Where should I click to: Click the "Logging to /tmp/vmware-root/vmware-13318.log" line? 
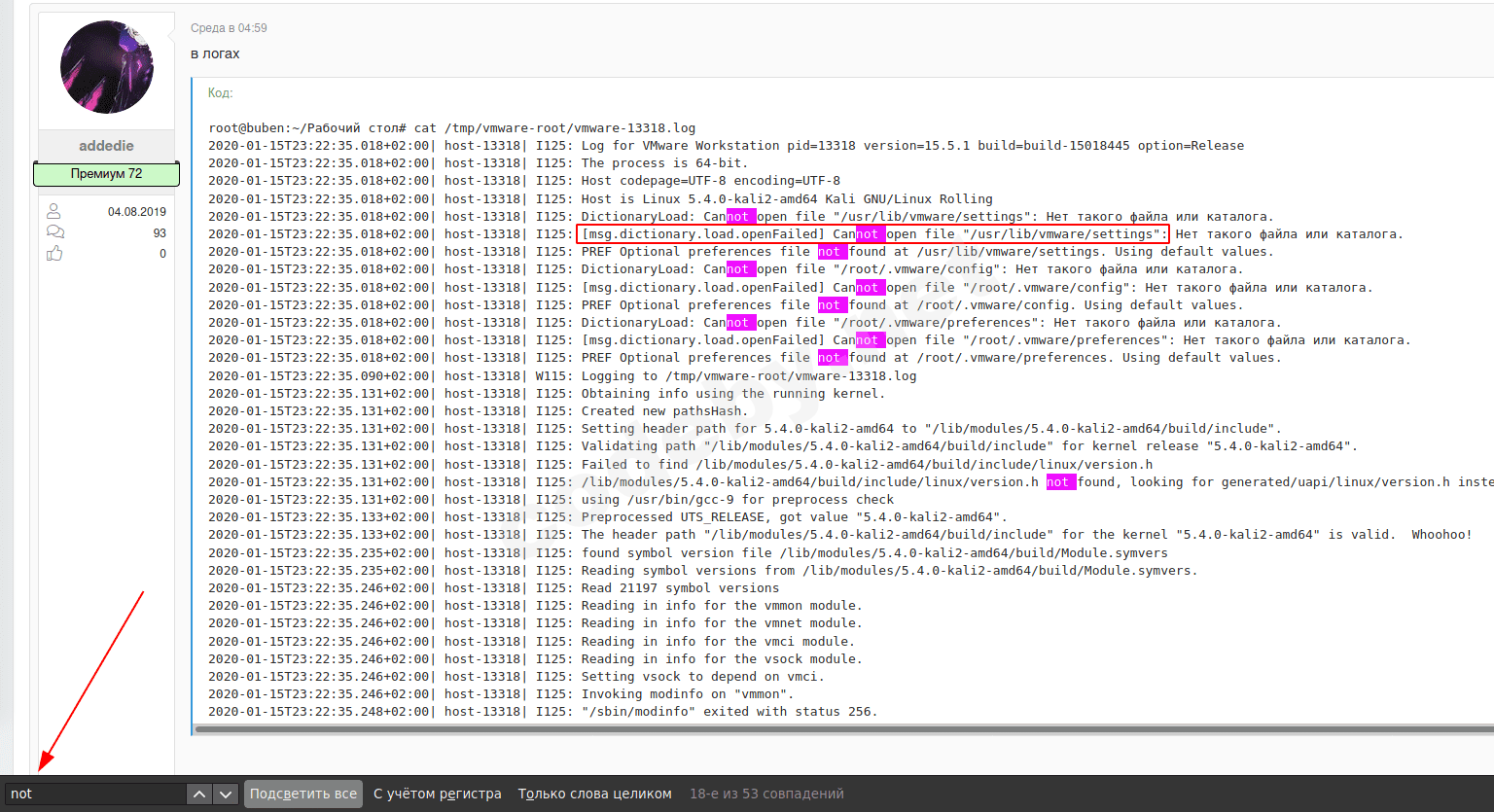pyautogui.click(x=562, y=375)
